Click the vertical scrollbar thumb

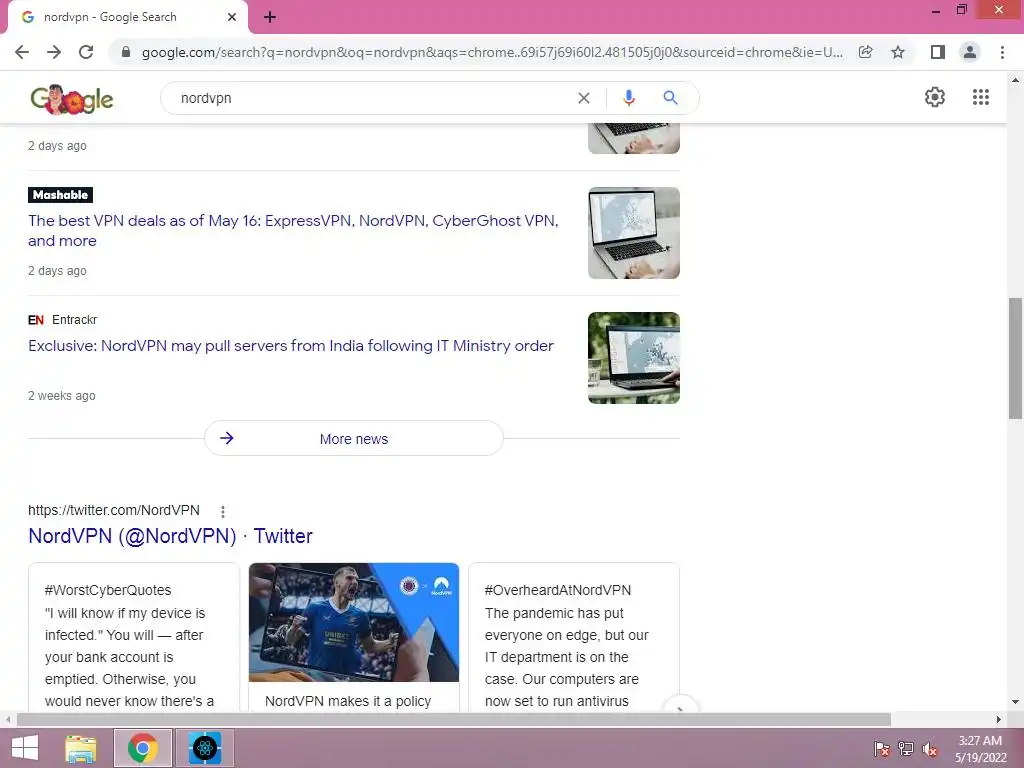coord(1015,358)
